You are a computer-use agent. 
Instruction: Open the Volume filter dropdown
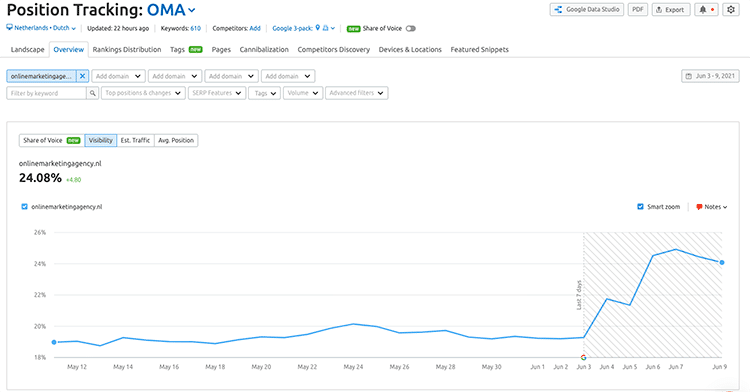click(303, 93)
